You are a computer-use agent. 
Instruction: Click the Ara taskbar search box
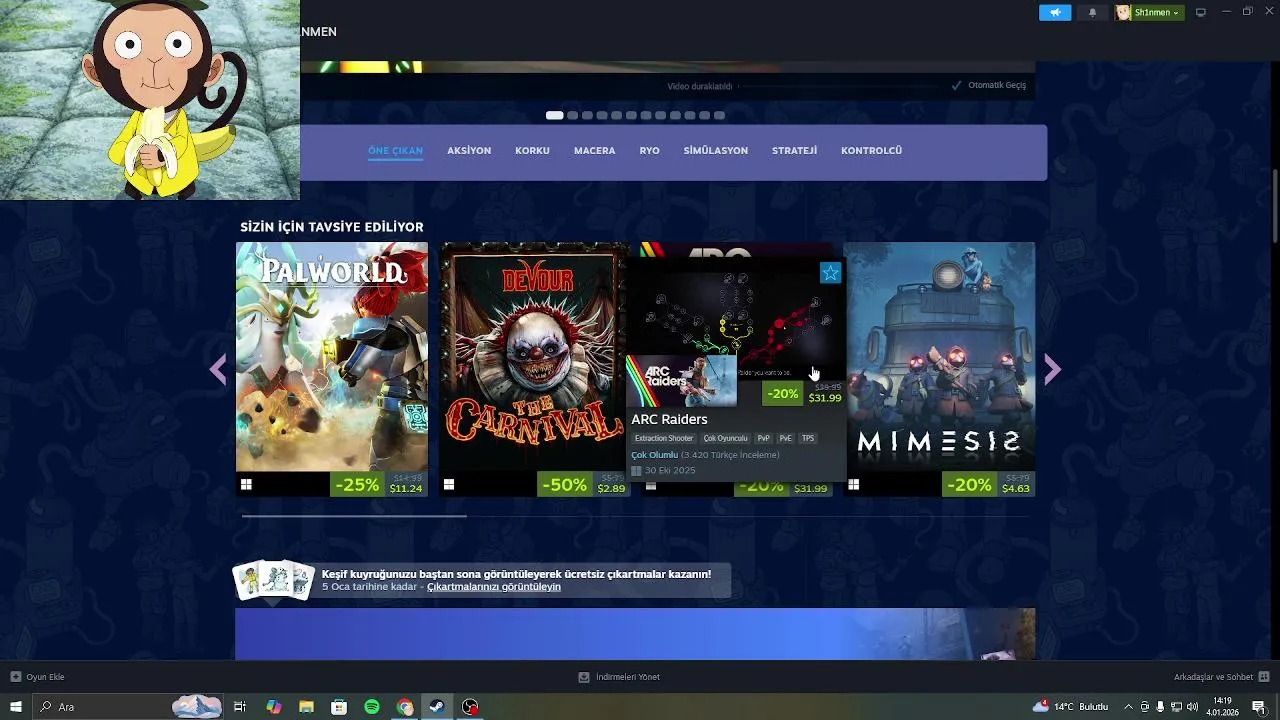coord(128,707)
